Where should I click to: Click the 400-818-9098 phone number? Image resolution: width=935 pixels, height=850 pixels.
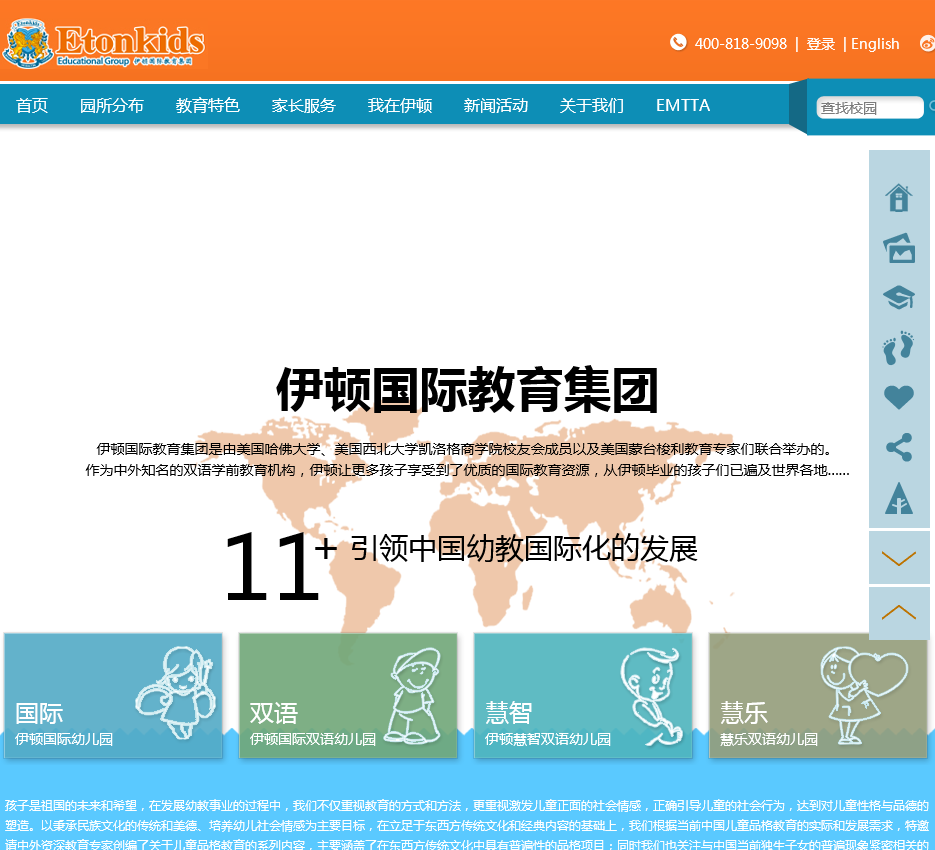[x=741, y=44]
